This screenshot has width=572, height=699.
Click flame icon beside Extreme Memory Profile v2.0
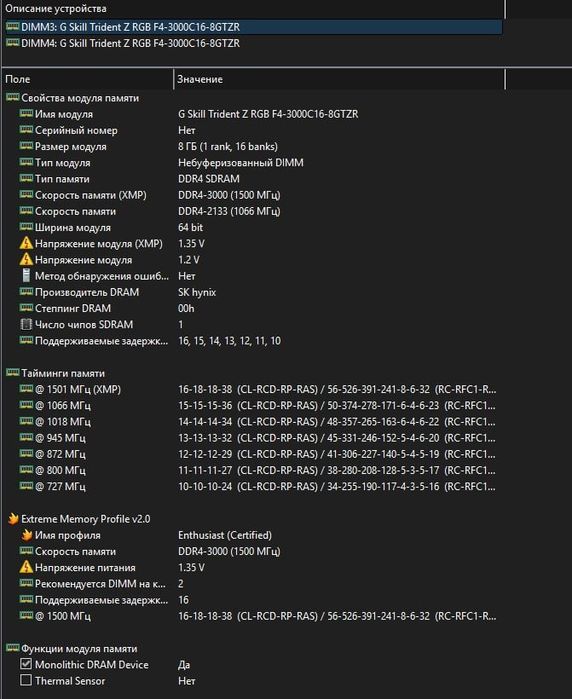point(13,518)
